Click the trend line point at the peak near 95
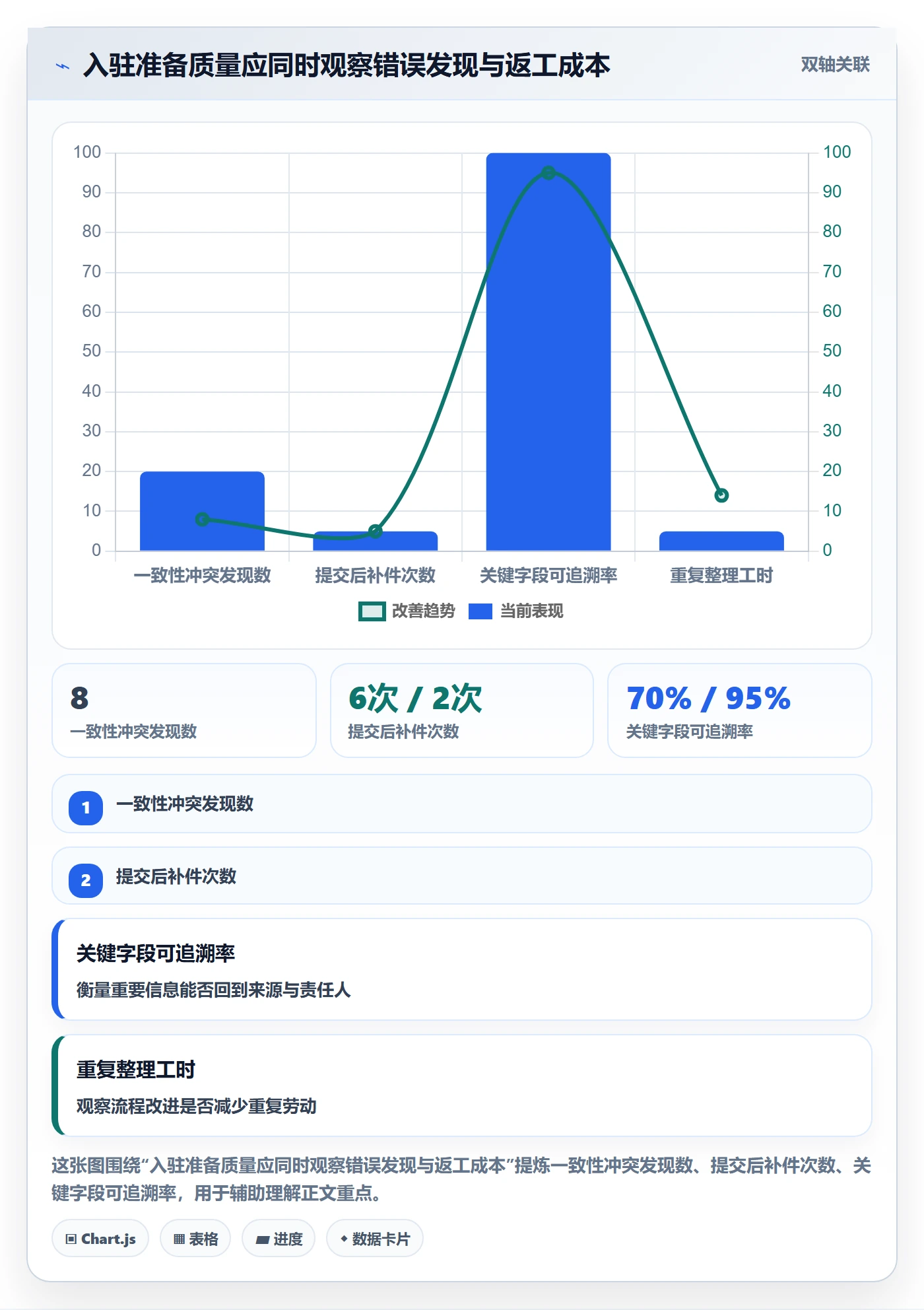The height and width of the screenshot is (1310, 924). [548, 173]
